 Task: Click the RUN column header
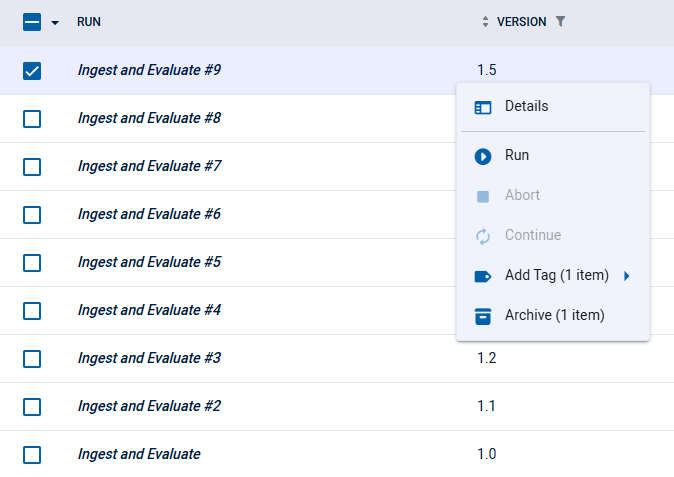click(89, 22)
